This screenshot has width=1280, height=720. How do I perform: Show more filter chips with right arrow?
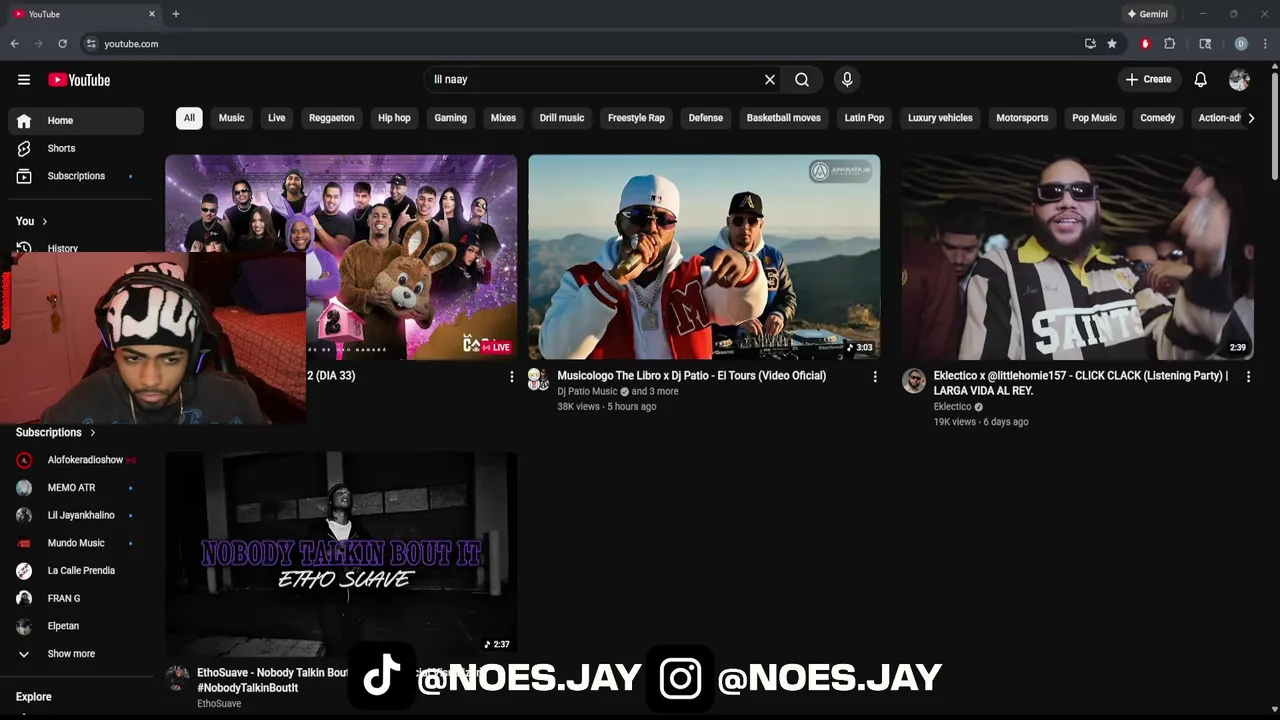[x=1251, y=118]
